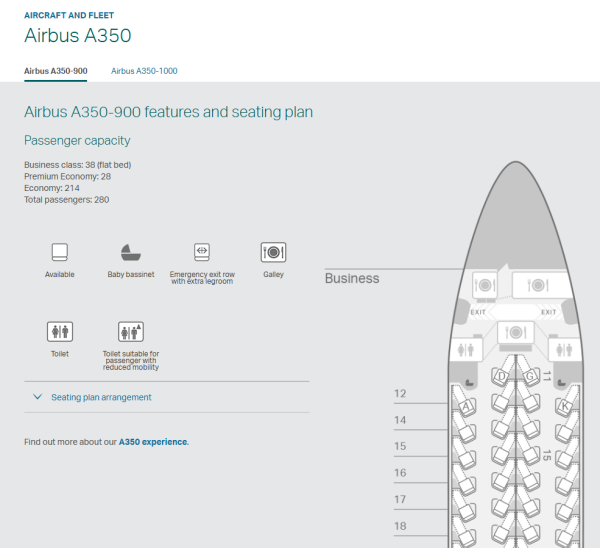Click the Available seat legend icon
600x548 pixels.
60,252
